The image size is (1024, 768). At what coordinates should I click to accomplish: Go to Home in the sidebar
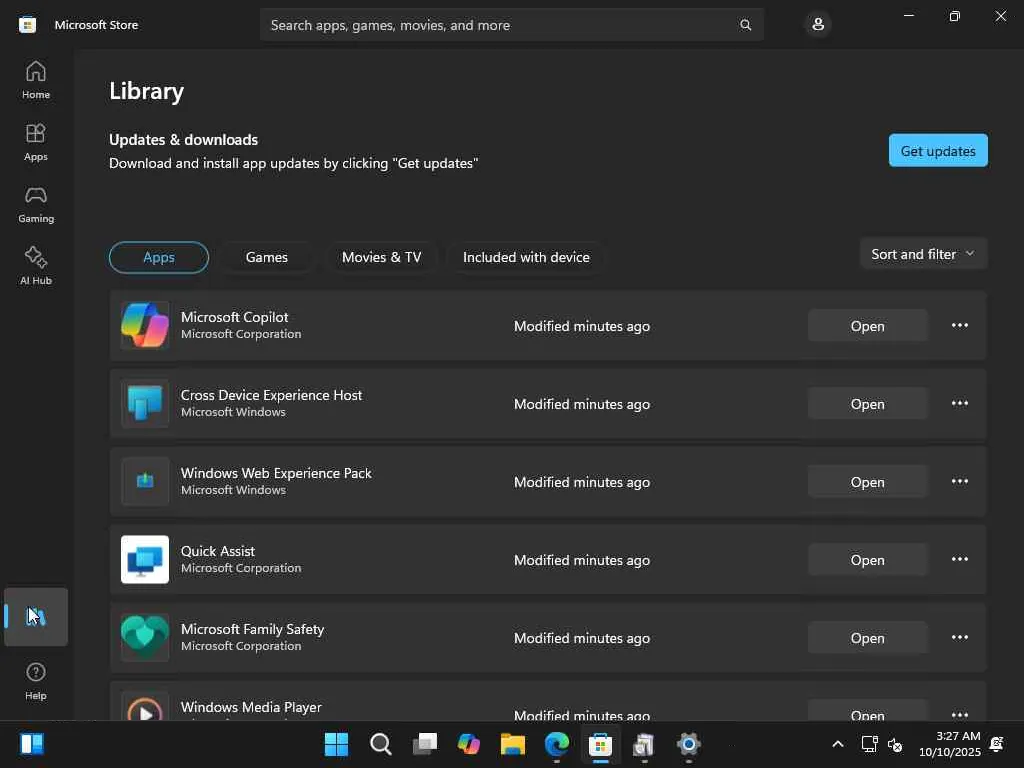pyautogui.click(x=35, y=80)
